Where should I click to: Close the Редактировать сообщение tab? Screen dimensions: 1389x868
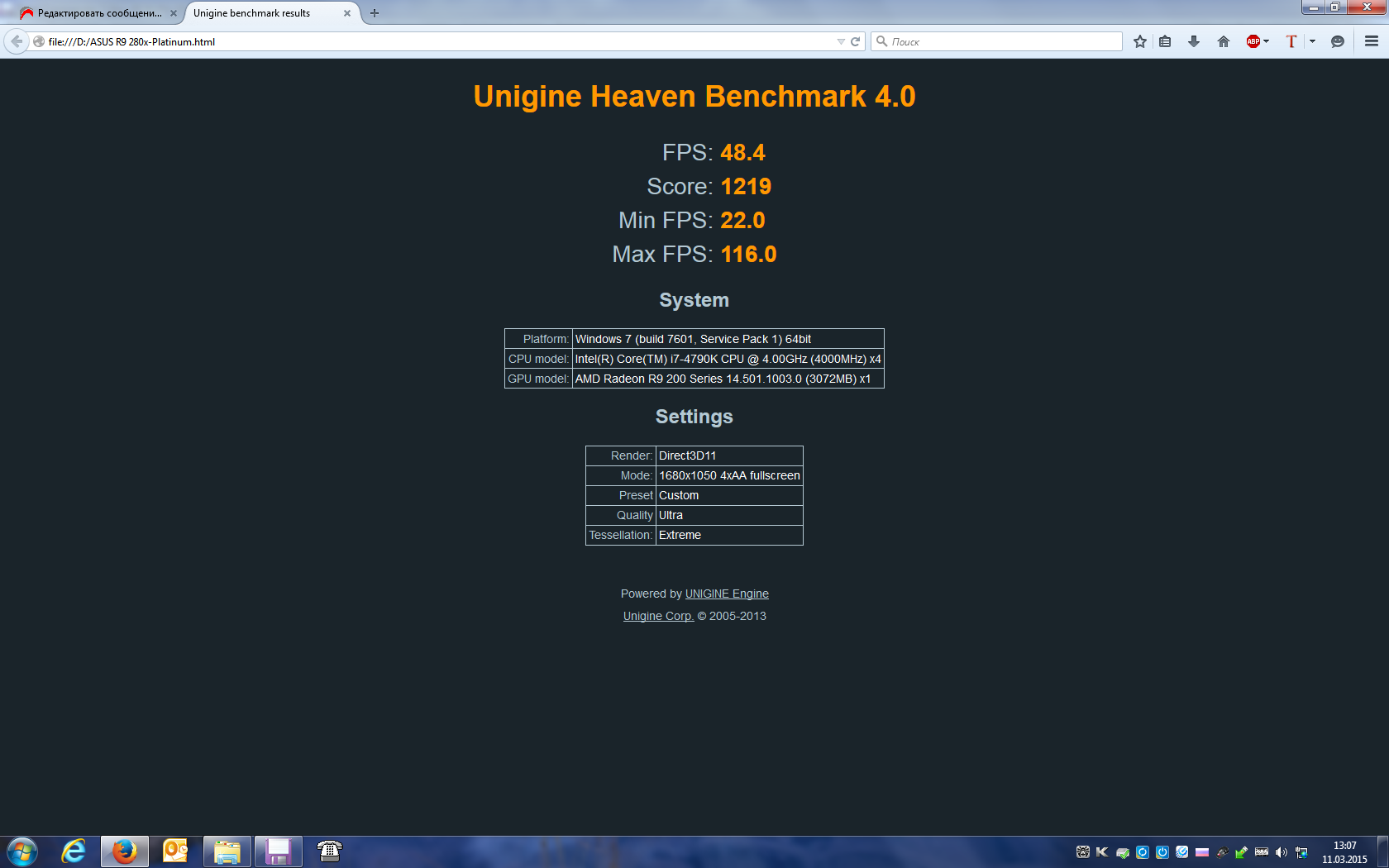[174, 13]
